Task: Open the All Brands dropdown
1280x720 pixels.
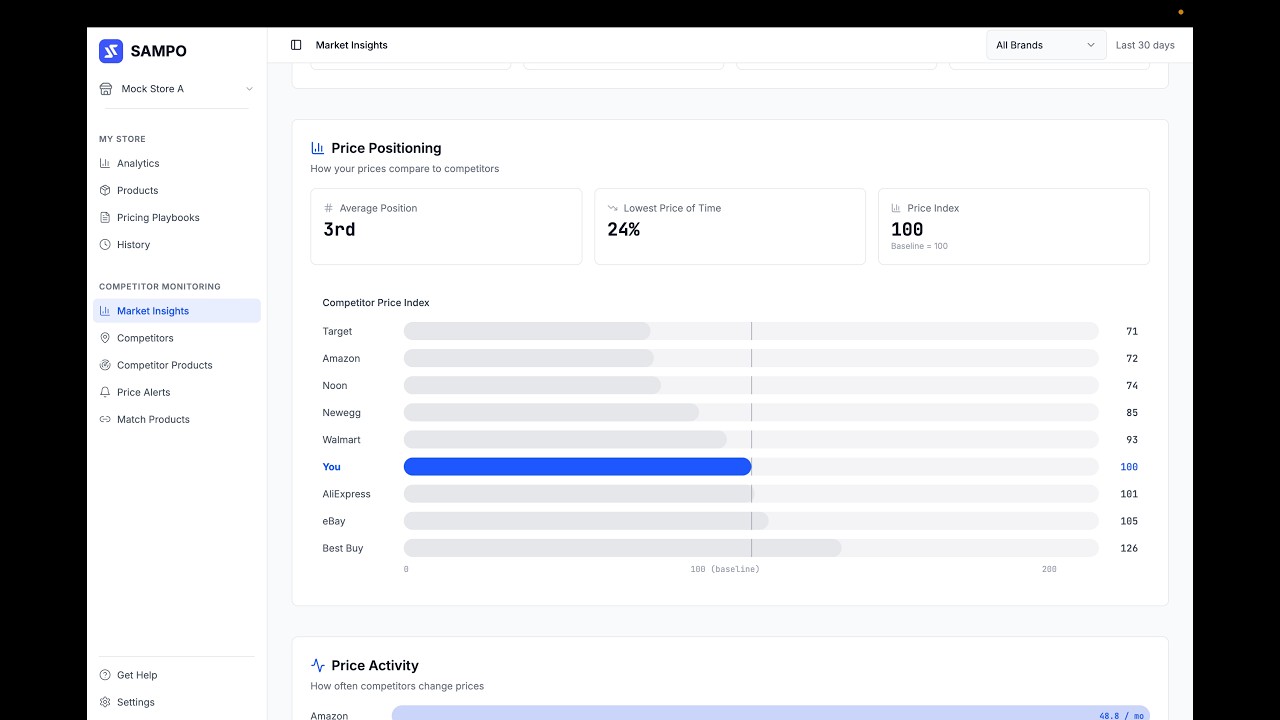Action: point(1046,45)
